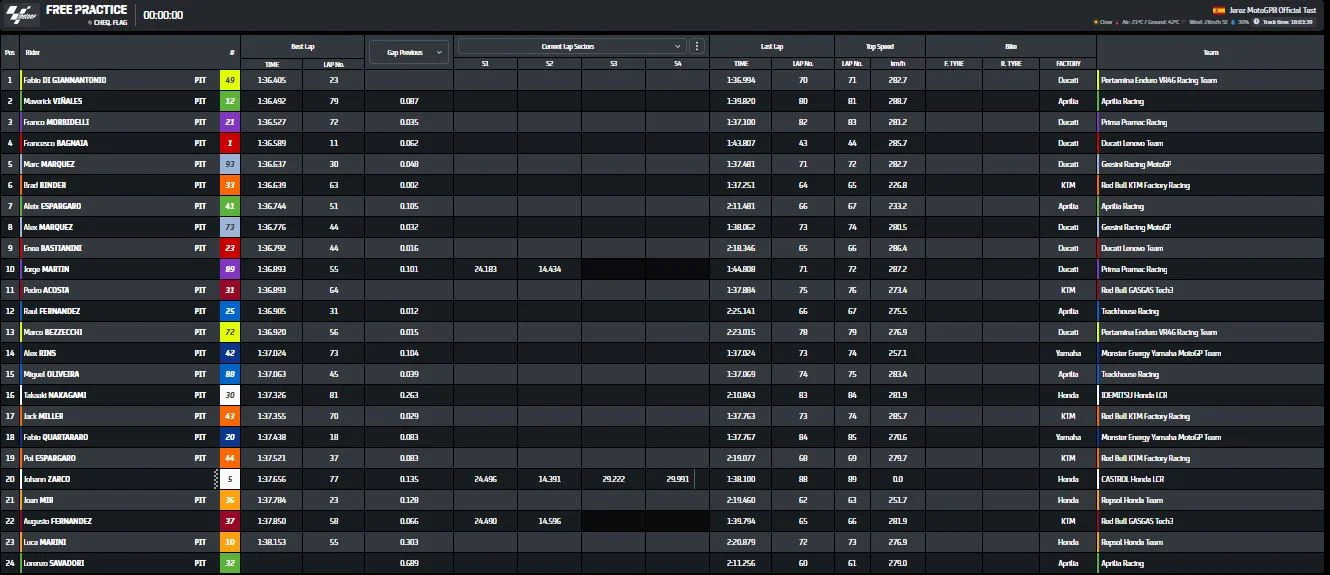Open the Gap Previous dropdown
Viewport: 1330px width, 575px height.
click(x=408, y=52)
